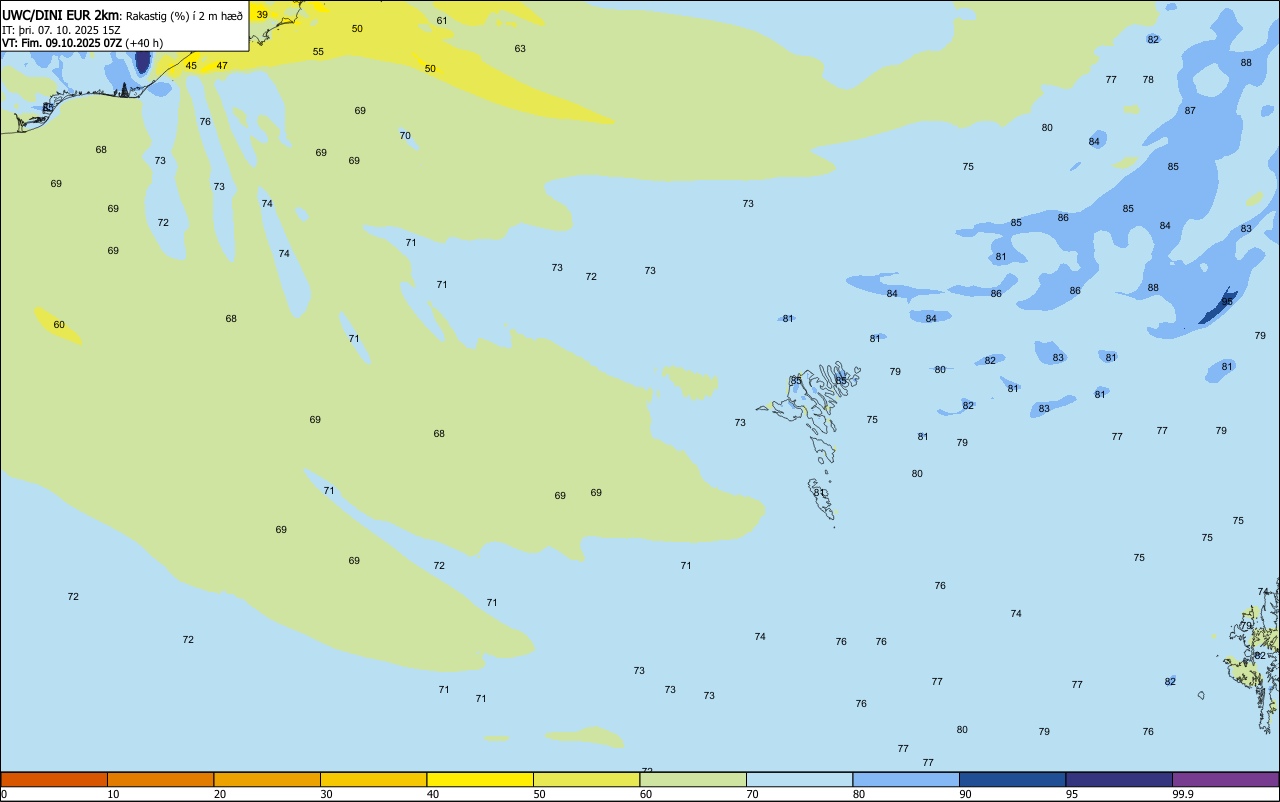Click the map value 60 in yellow patch
This screenshot has width=1280, height=802.
[59, 325]
